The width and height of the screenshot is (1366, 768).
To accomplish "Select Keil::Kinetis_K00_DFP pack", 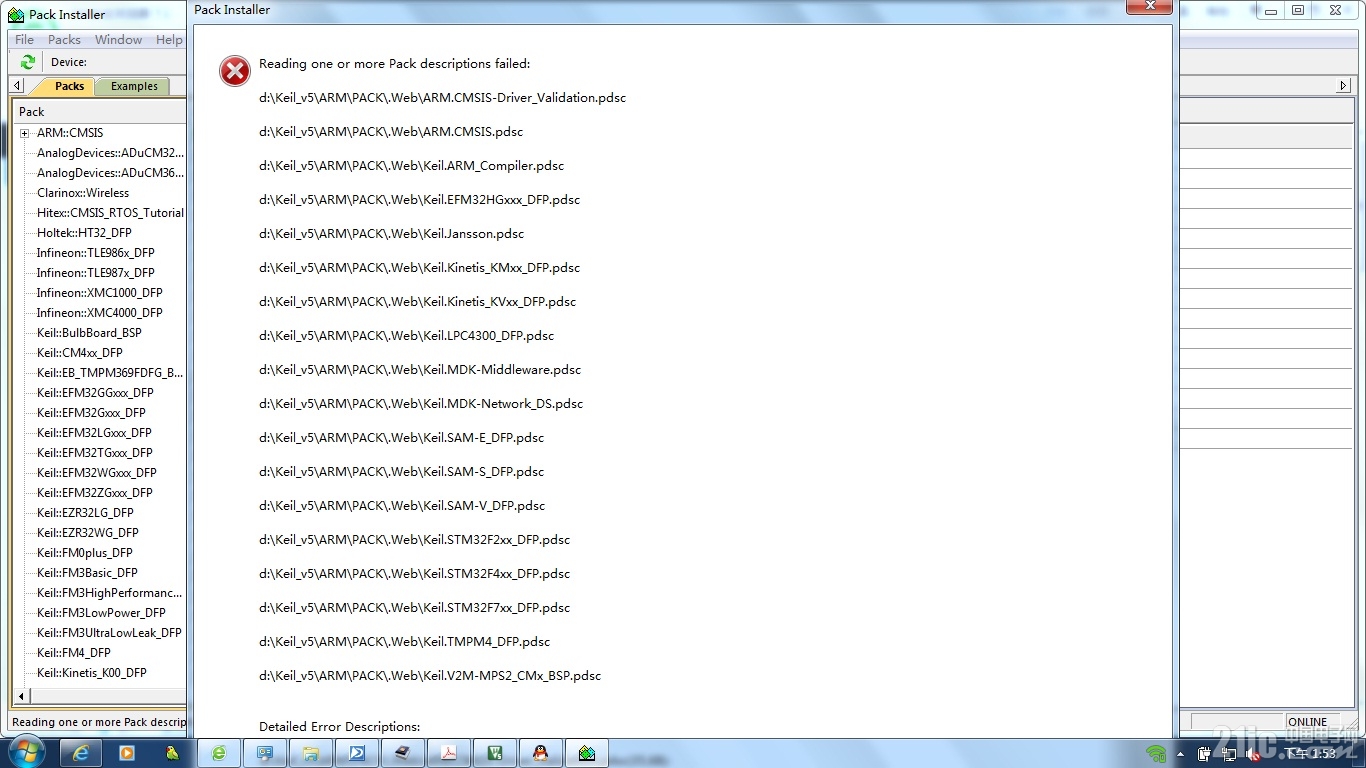I will click(x=92, y=673).
